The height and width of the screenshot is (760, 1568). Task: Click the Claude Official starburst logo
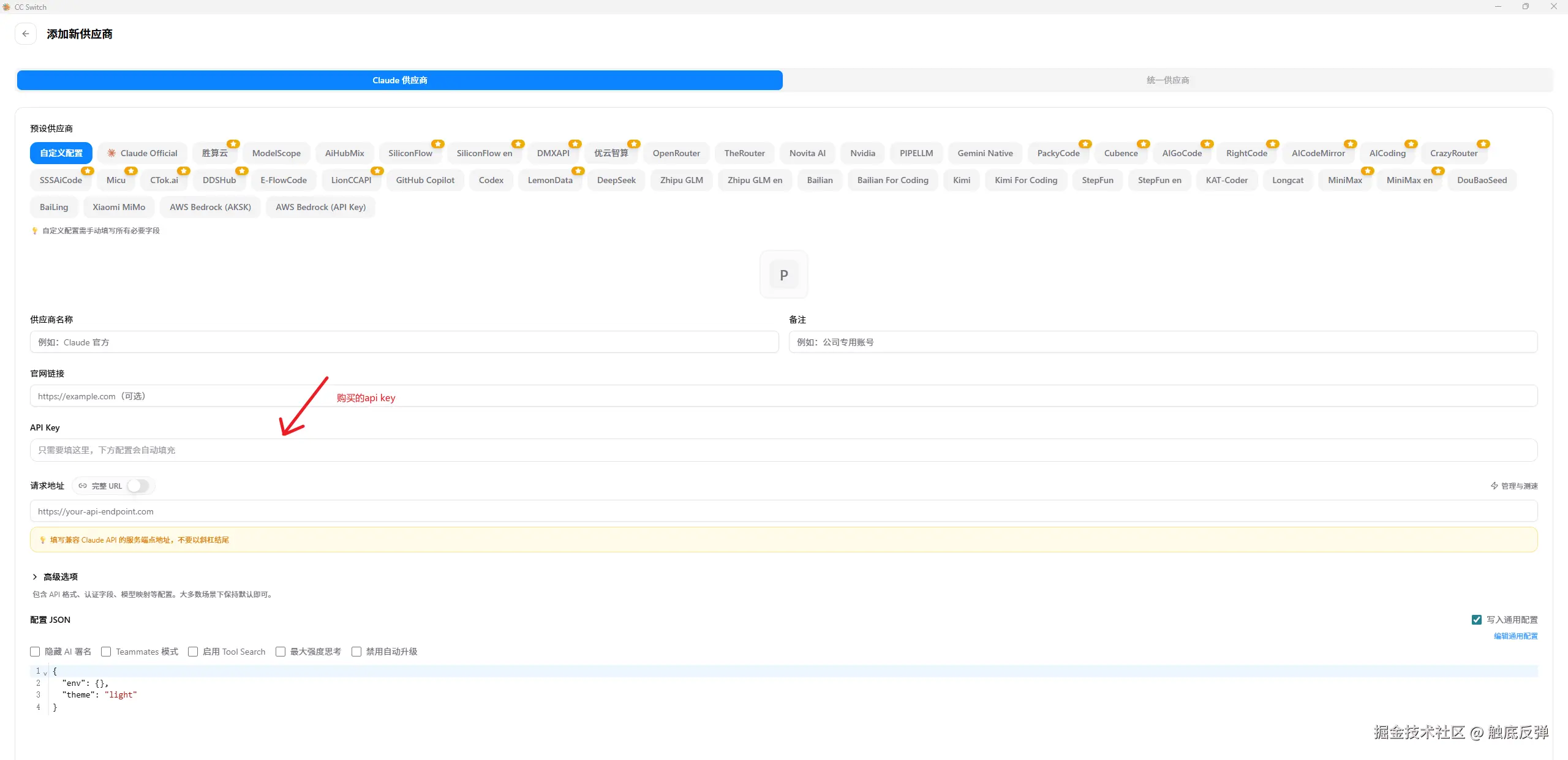click(111, 153)
